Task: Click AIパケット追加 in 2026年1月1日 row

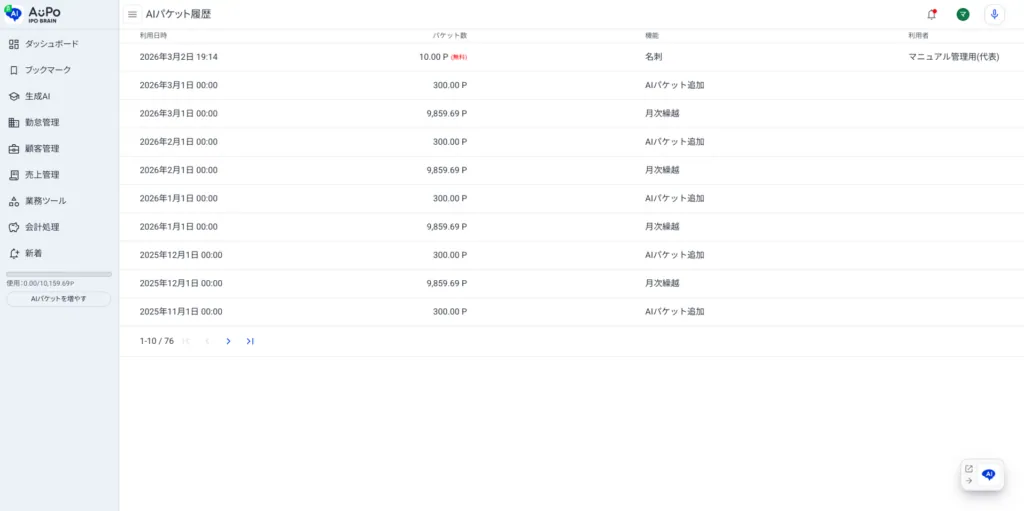Action: (675, 198)
